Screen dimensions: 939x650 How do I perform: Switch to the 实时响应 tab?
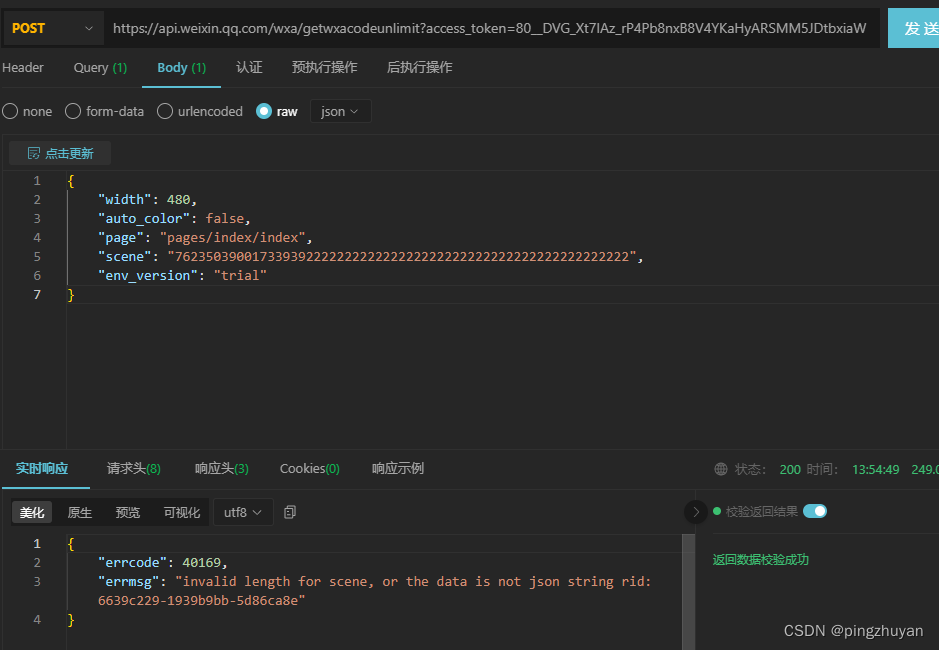(42, 468)
